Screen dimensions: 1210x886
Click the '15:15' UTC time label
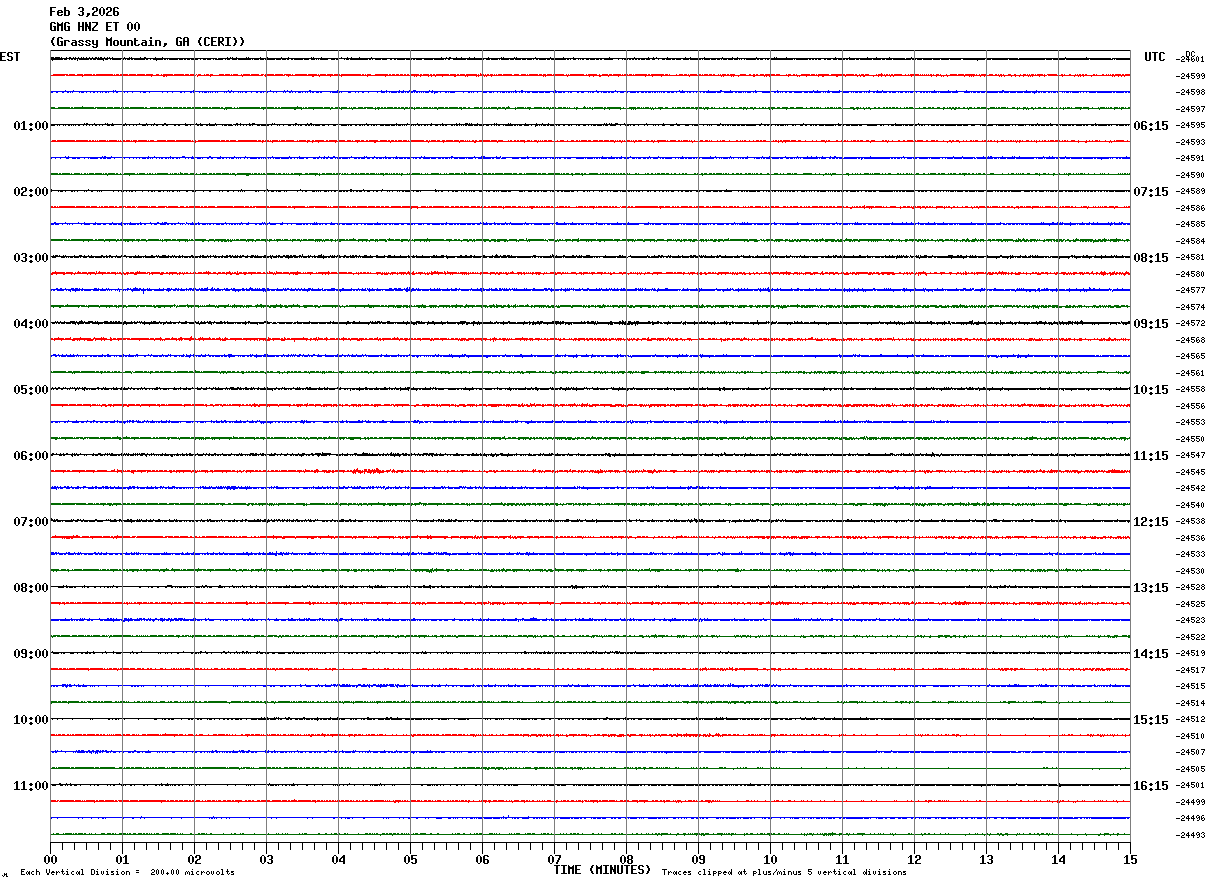click(x=1151, y=720)
